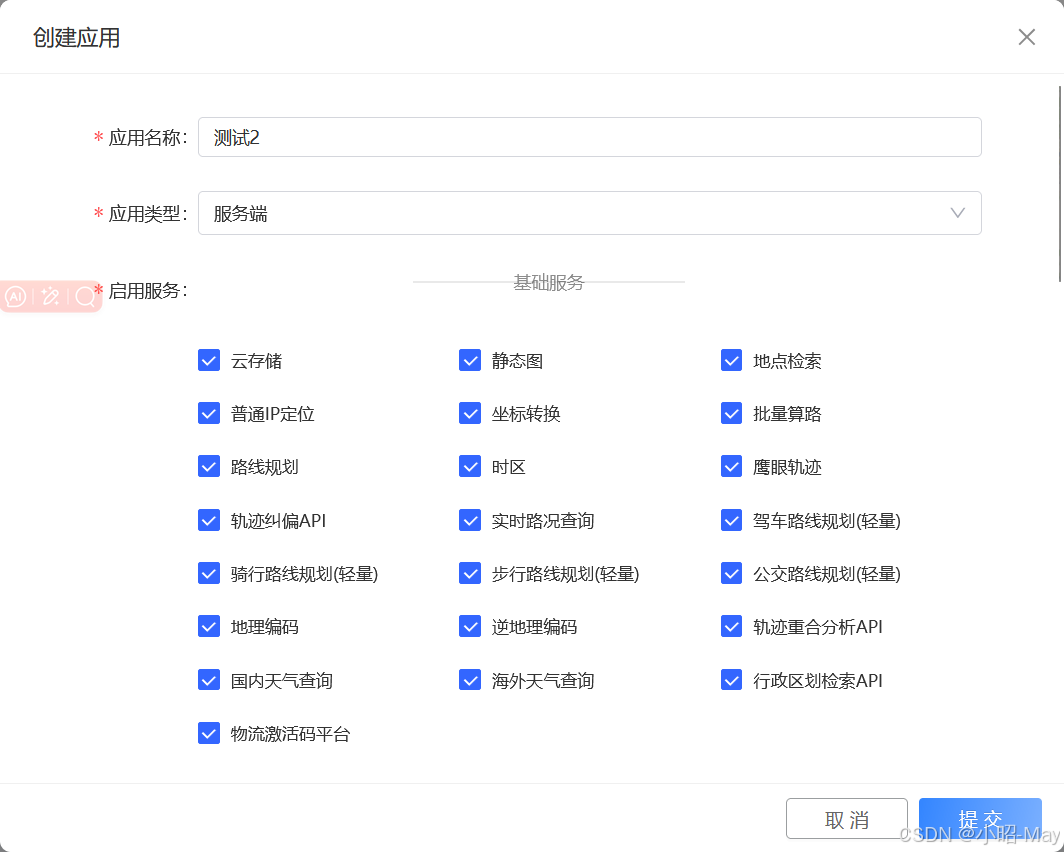Uncheck the 地理编码 checkbox
Viewport: 1064px width, 852px height.
[x=209, y=626]
